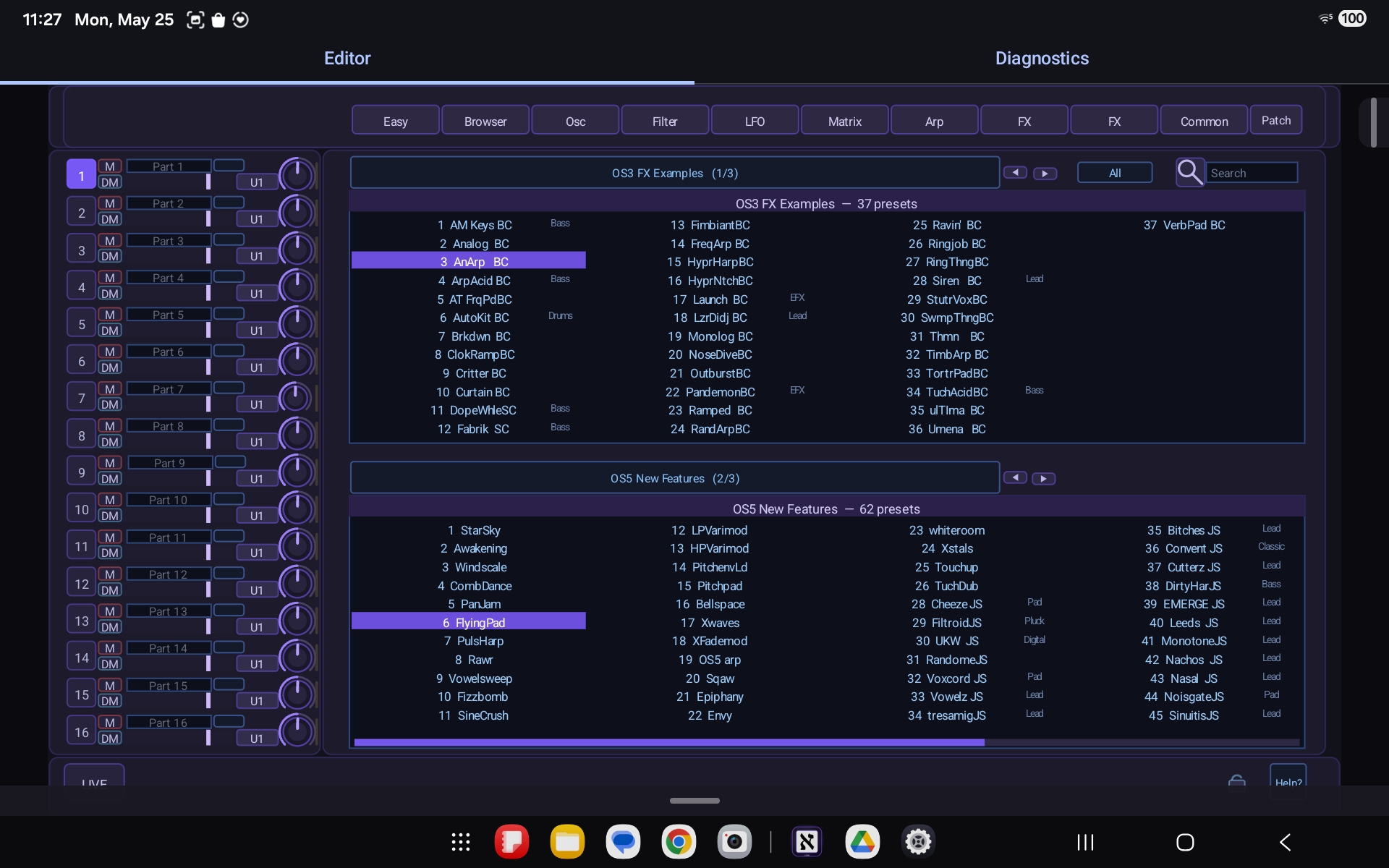Click the Part 9 level slider marker
This screenshot has height=868, width=1389.
click(208, 478)
